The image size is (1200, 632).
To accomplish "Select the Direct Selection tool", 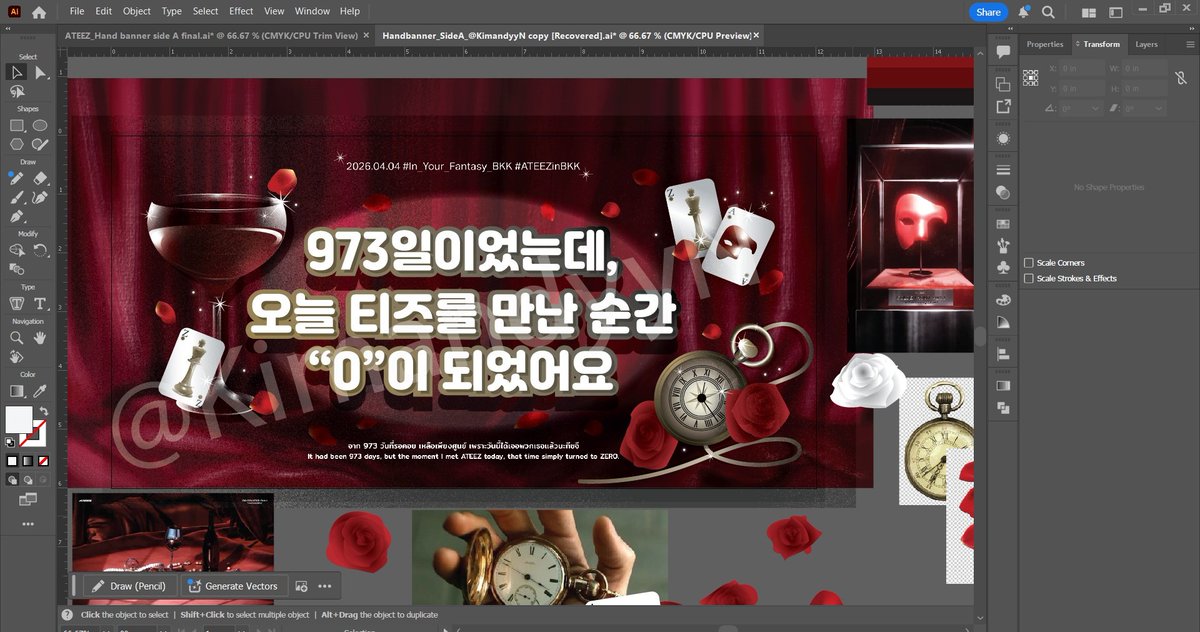I will point(40,72).
